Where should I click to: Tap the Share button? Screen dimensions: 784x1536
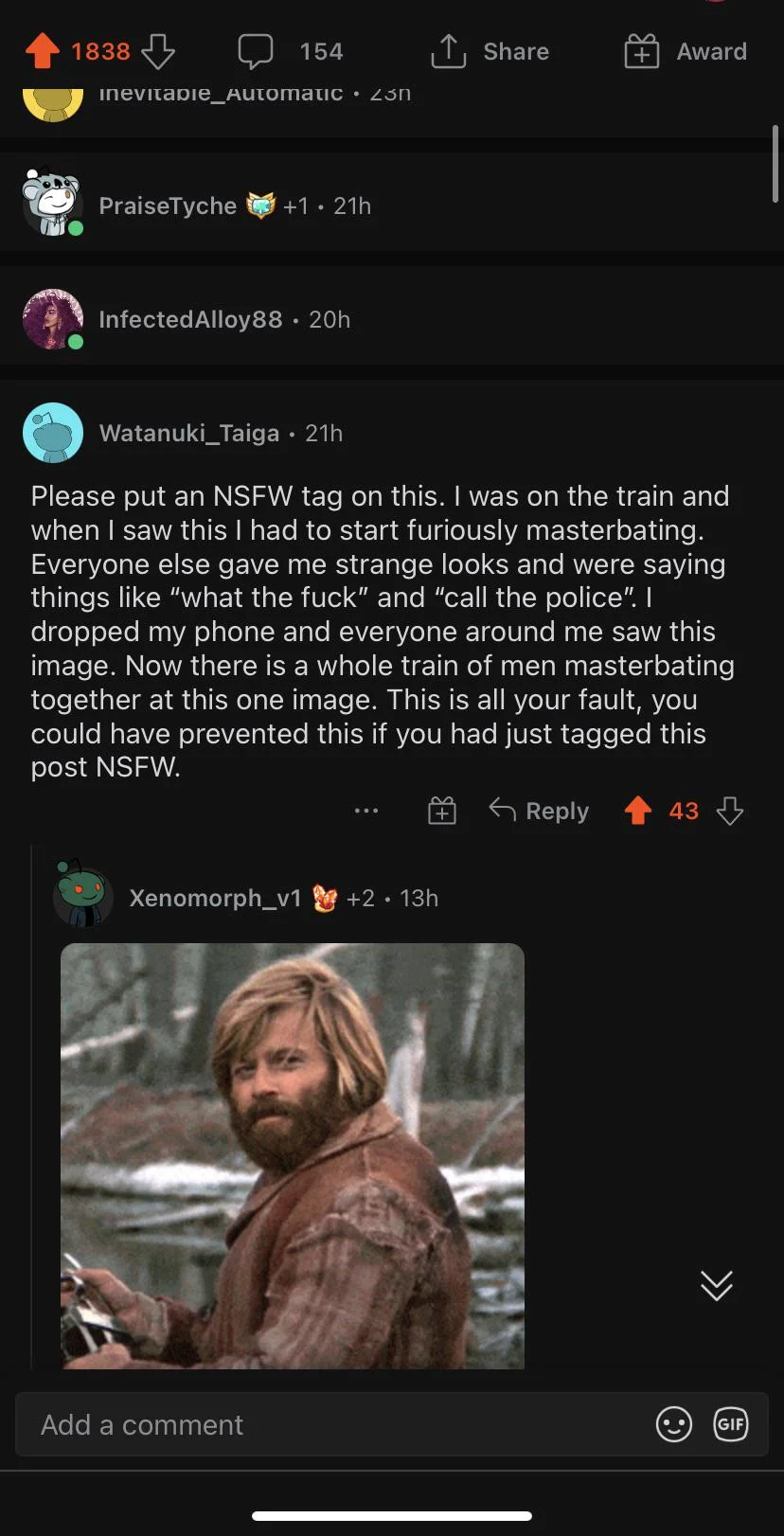pyautogui.click(x=490, y=51)
